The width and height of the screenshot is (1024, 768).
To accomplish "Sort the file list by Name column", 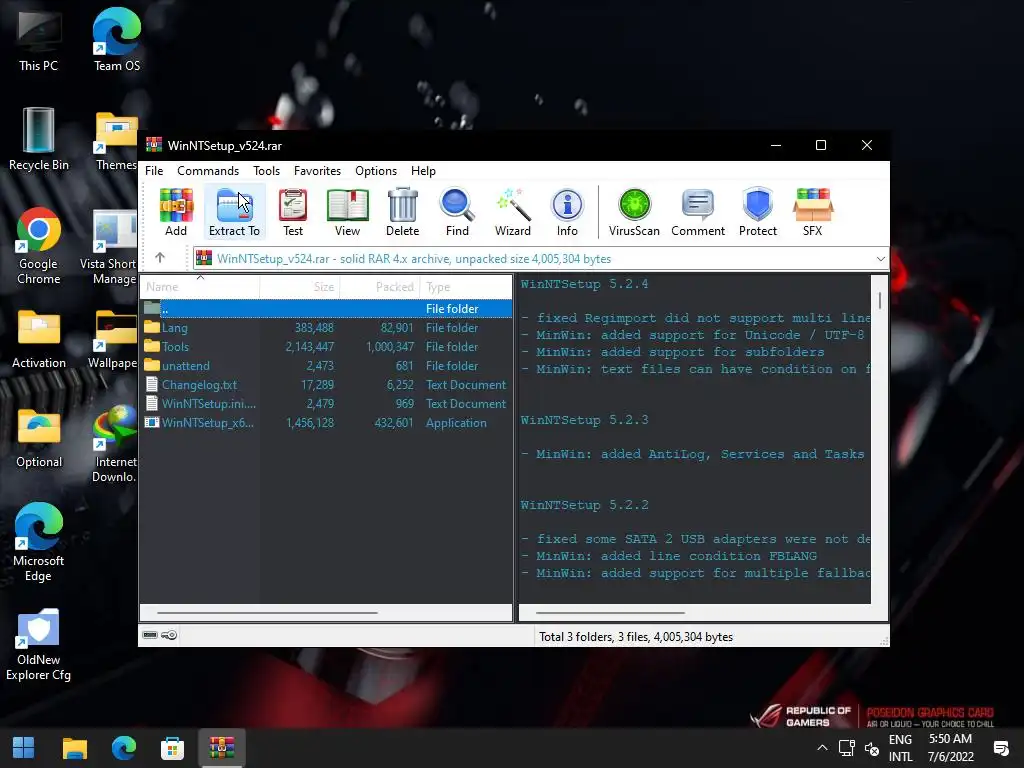I will pyautogui.click(x=200, y=287).
